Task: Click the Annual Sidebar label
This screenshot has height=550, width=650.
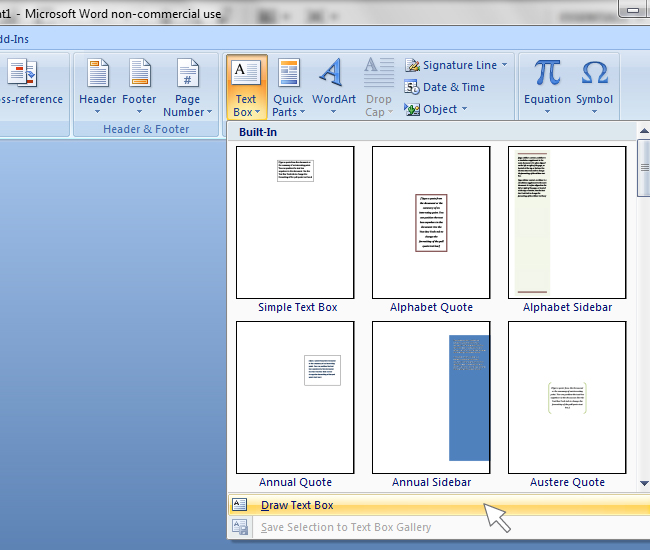Action: click(x=432, y=482)
